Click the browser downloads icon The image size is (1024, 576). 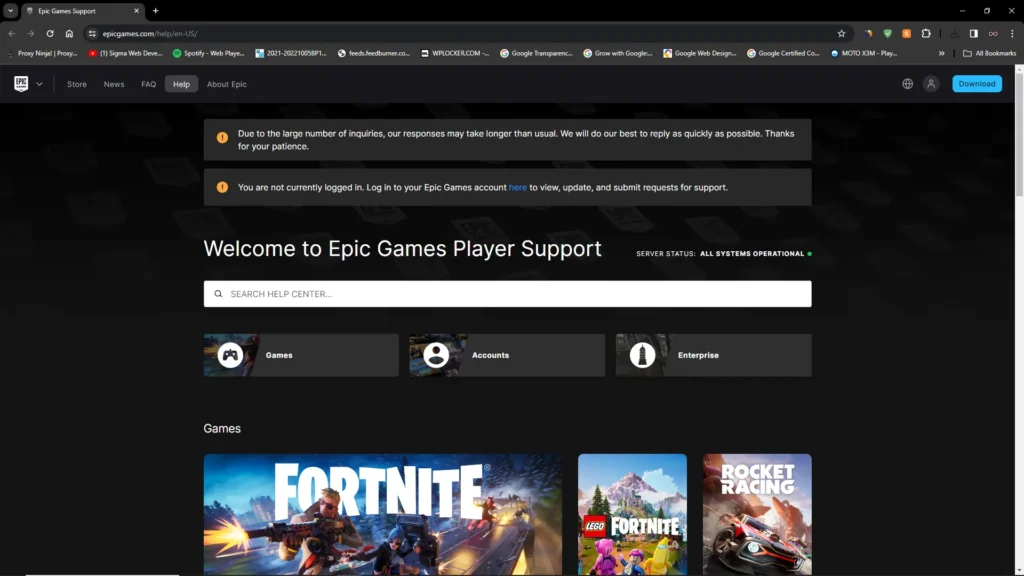954,33
